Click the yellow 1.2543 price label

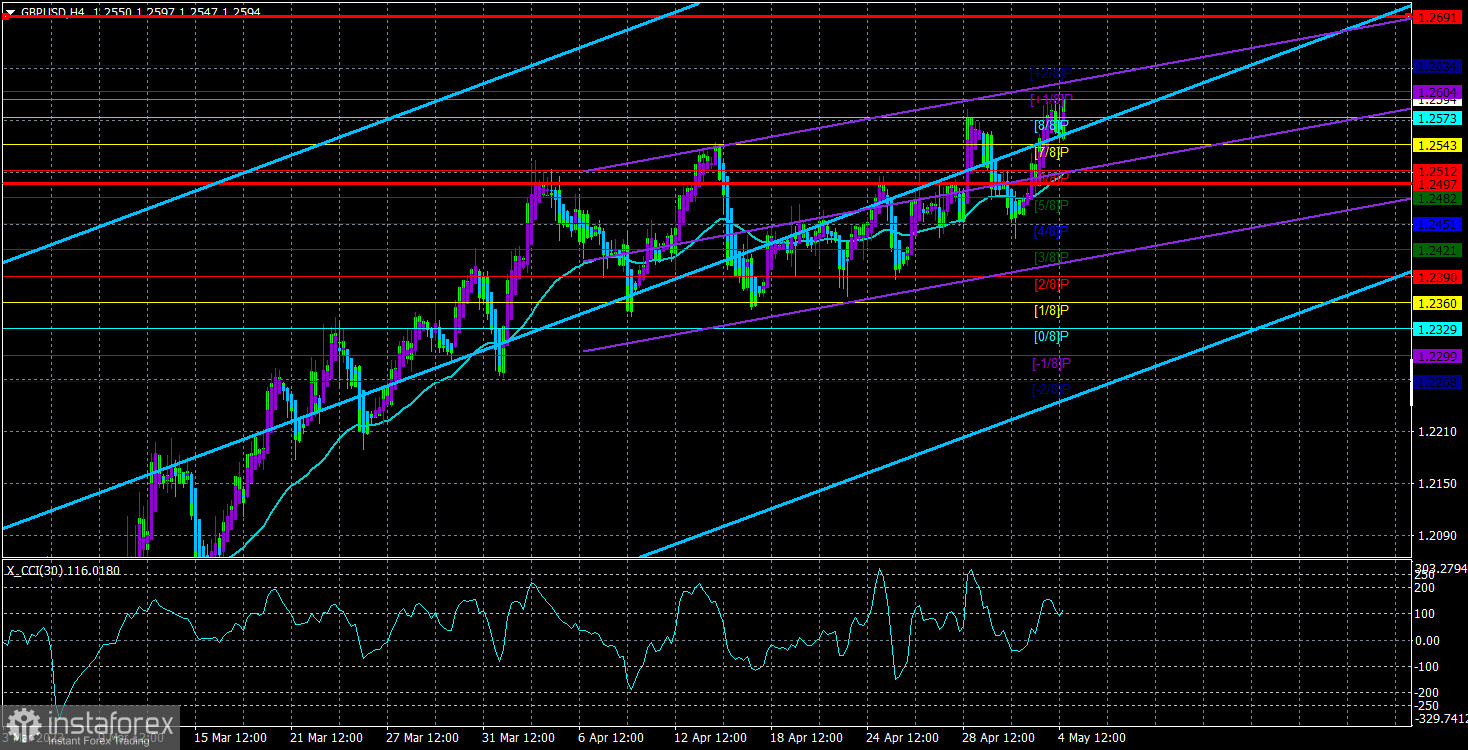[1438, 145]
